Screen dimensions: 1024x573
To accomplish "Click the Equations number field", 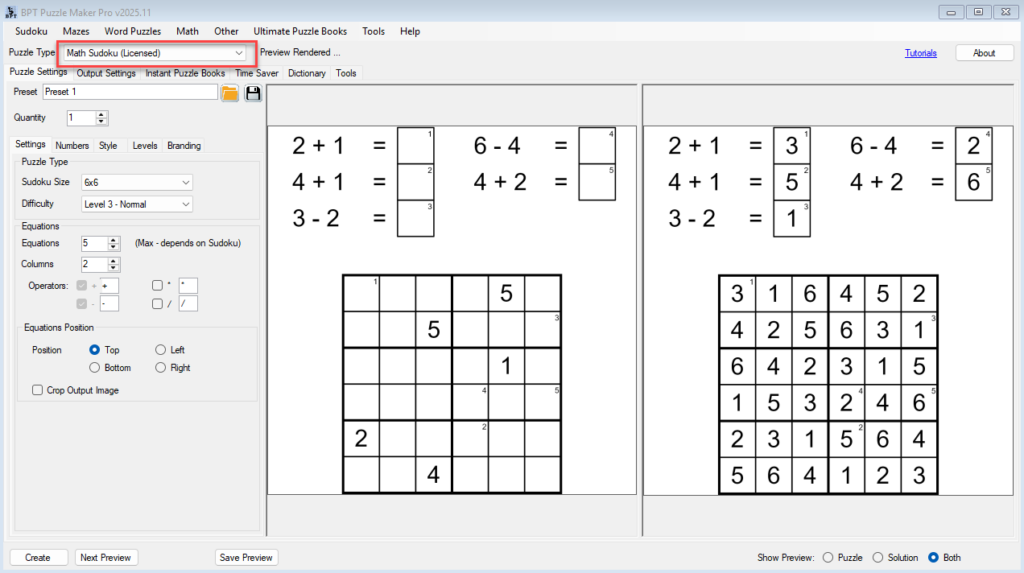I will coord(94,244).
